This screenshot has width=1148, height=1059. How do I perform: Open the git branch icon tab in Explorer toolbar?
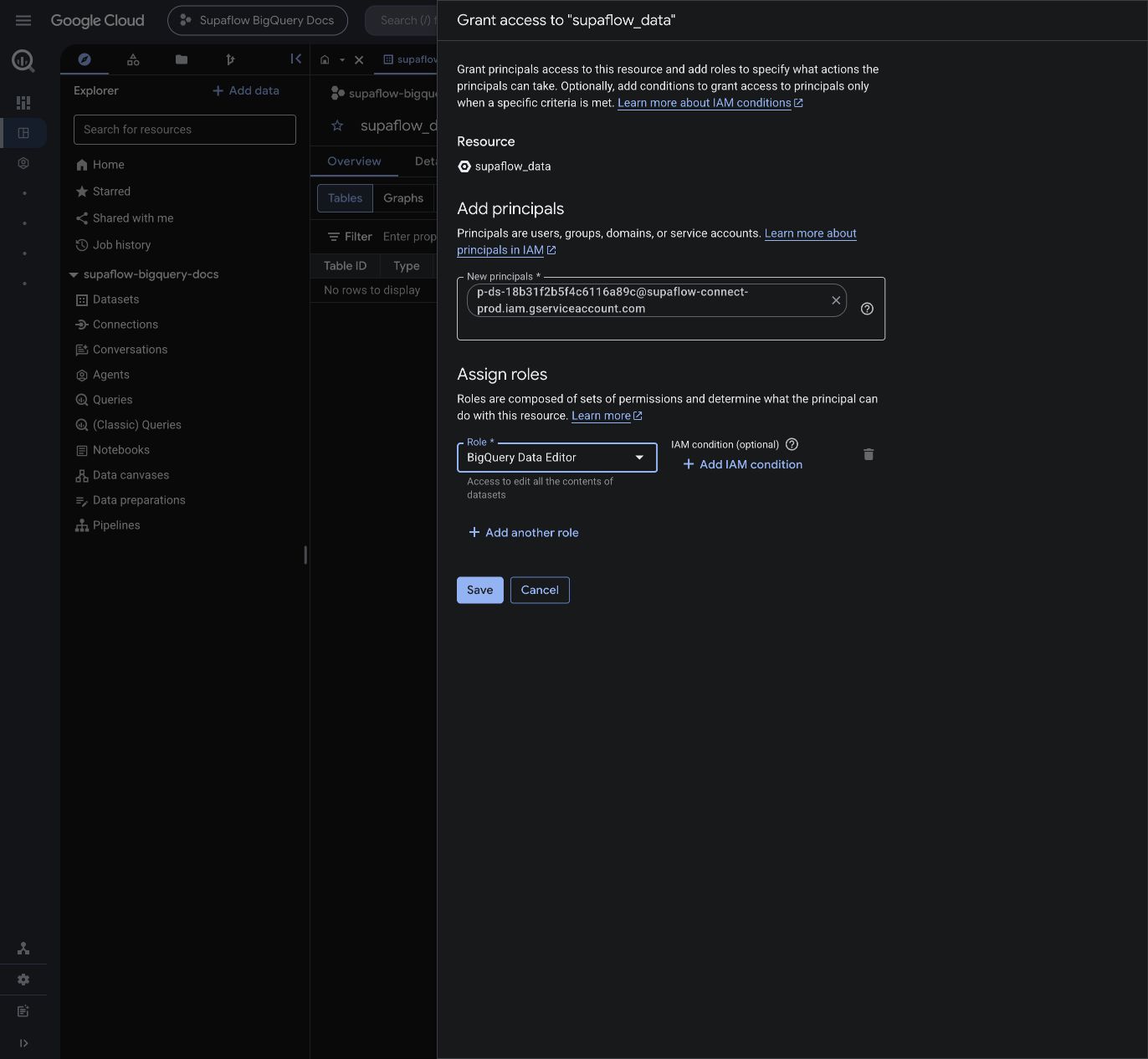click(x=230, y=59)
